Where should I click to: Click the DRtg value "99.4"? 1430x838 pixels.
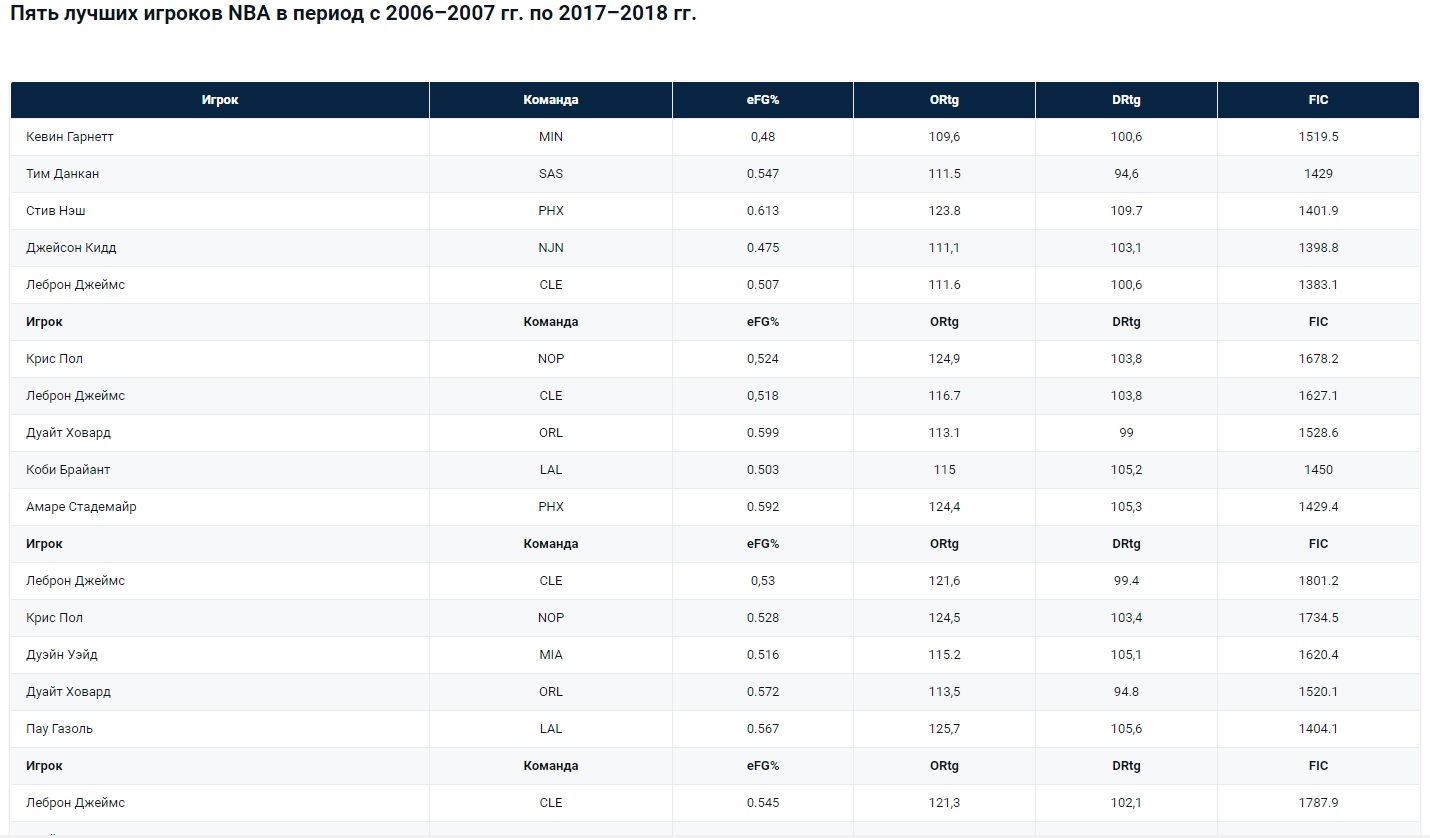tap(1126, 581)
